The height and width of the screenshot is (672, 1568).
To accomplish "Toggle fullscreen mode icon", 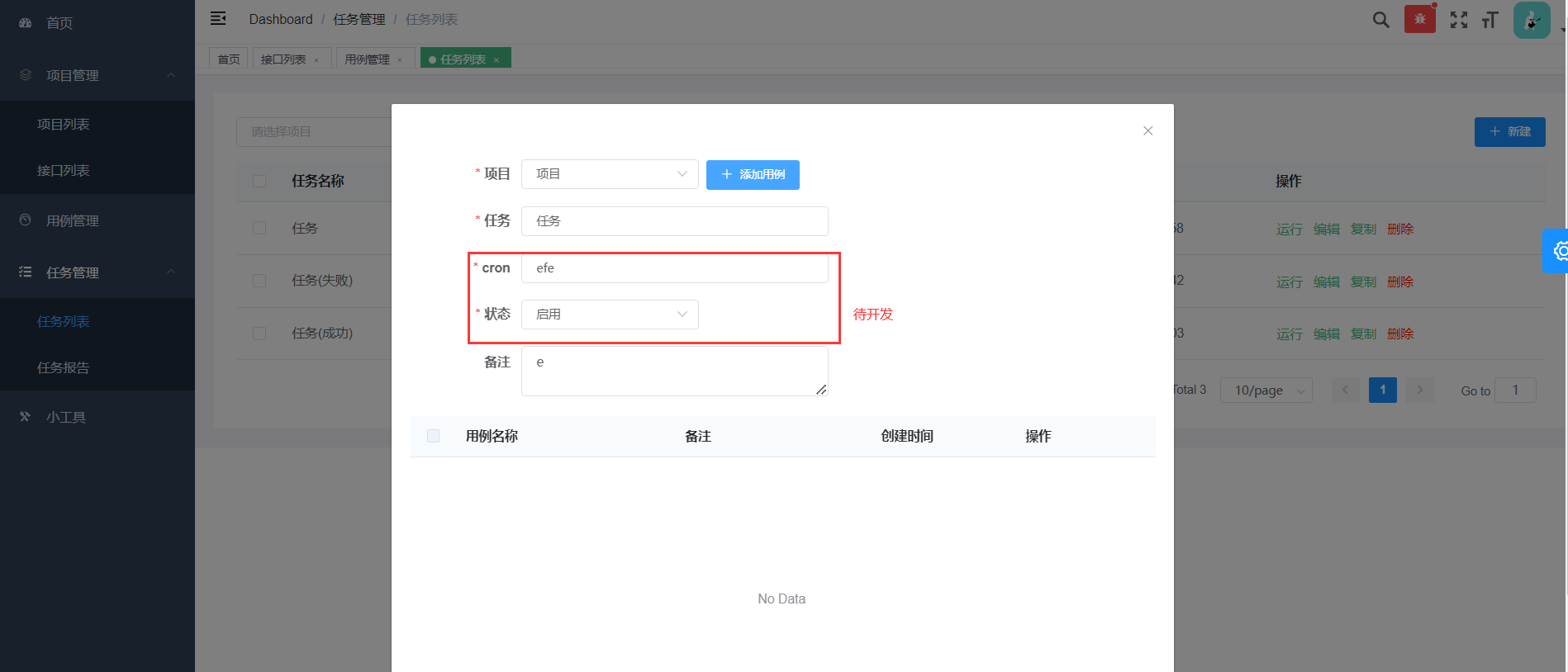I will [x=1459, y=20].
